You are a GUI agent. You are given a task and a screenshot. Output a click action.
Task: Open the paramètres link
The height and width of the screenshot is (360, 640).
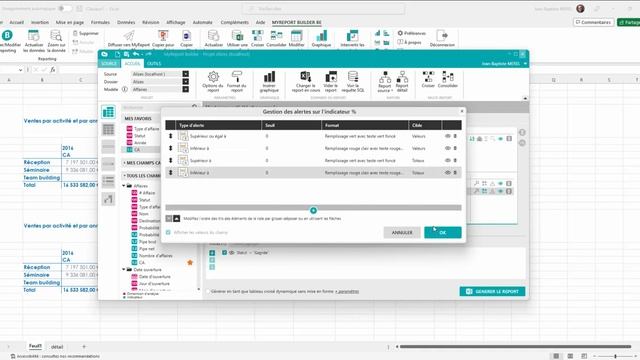point(347,291)
